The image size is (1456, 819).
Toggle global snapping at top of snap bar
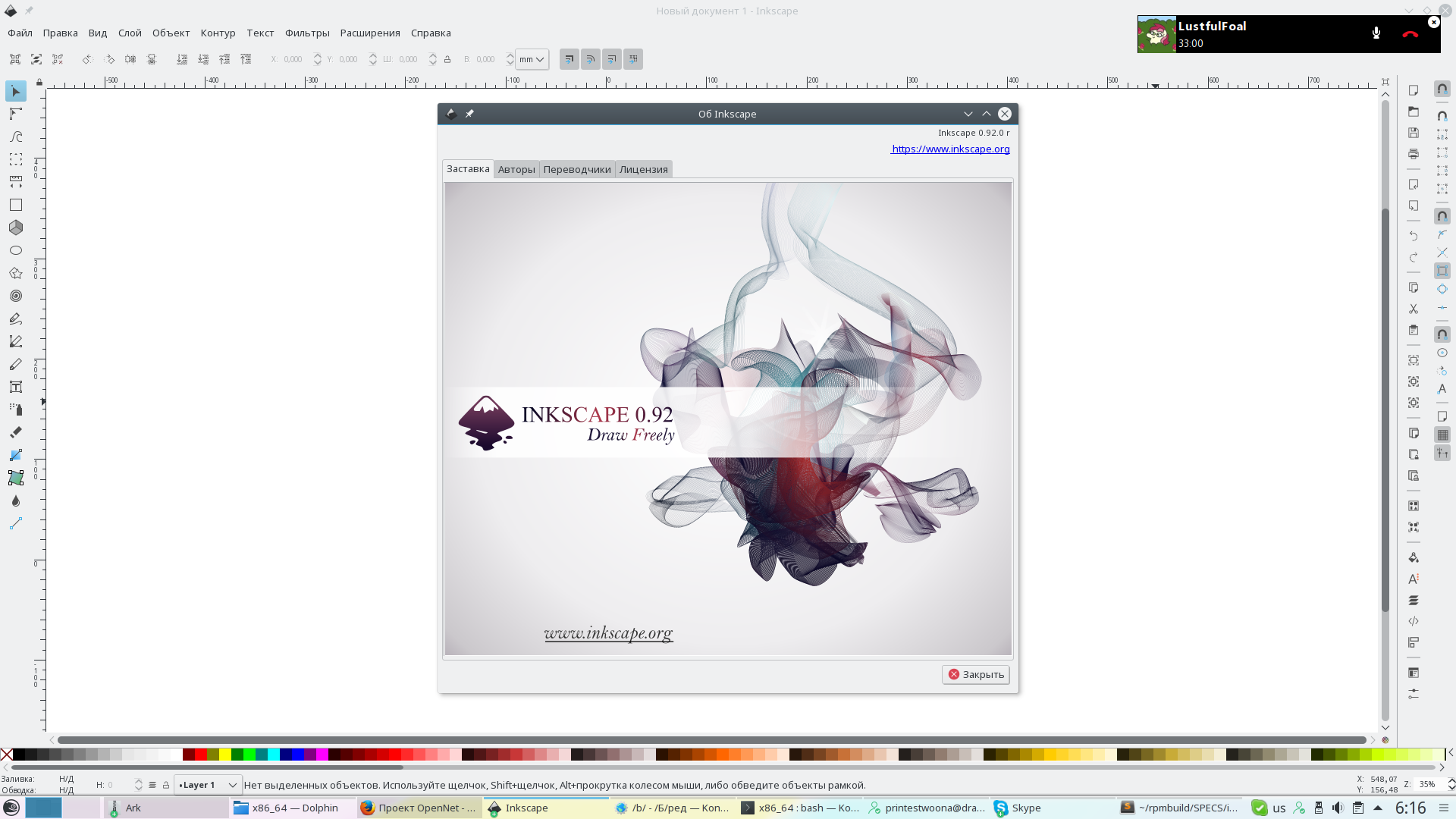pyautogui.click(x=1442, y=89)
